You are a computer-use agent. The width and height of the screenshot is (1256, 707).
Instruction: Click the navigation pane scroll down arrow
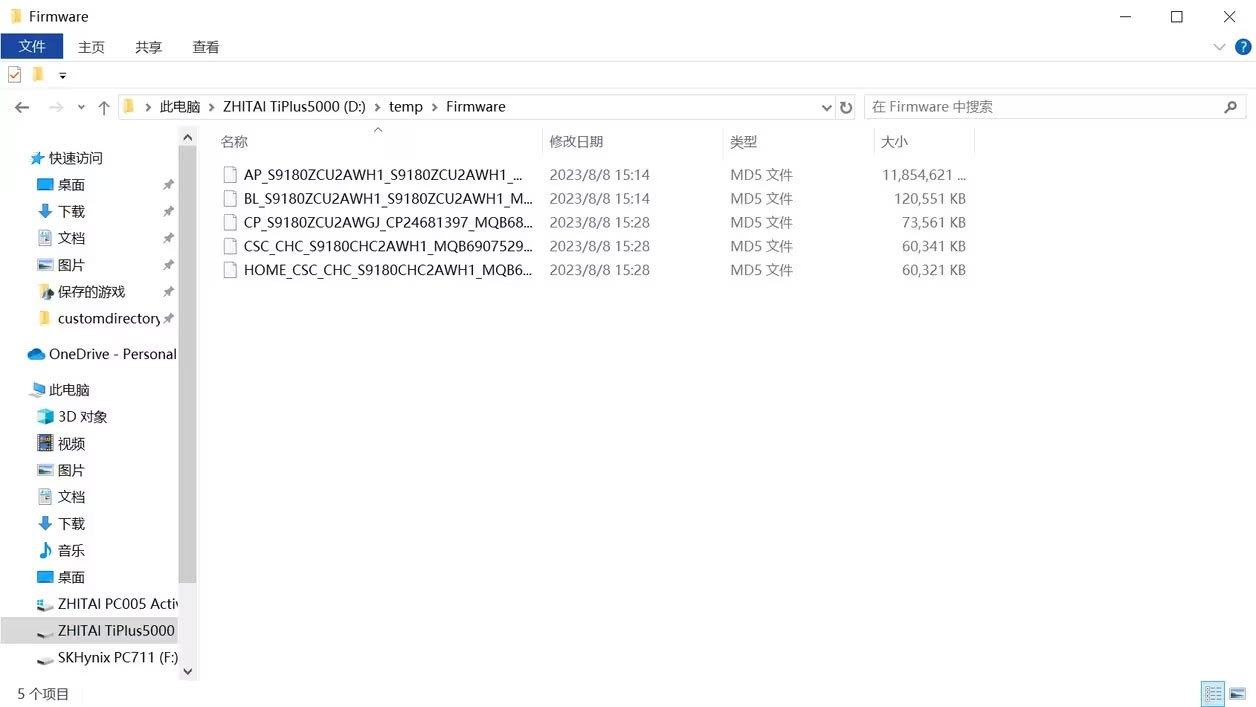(x=187, y=672)
